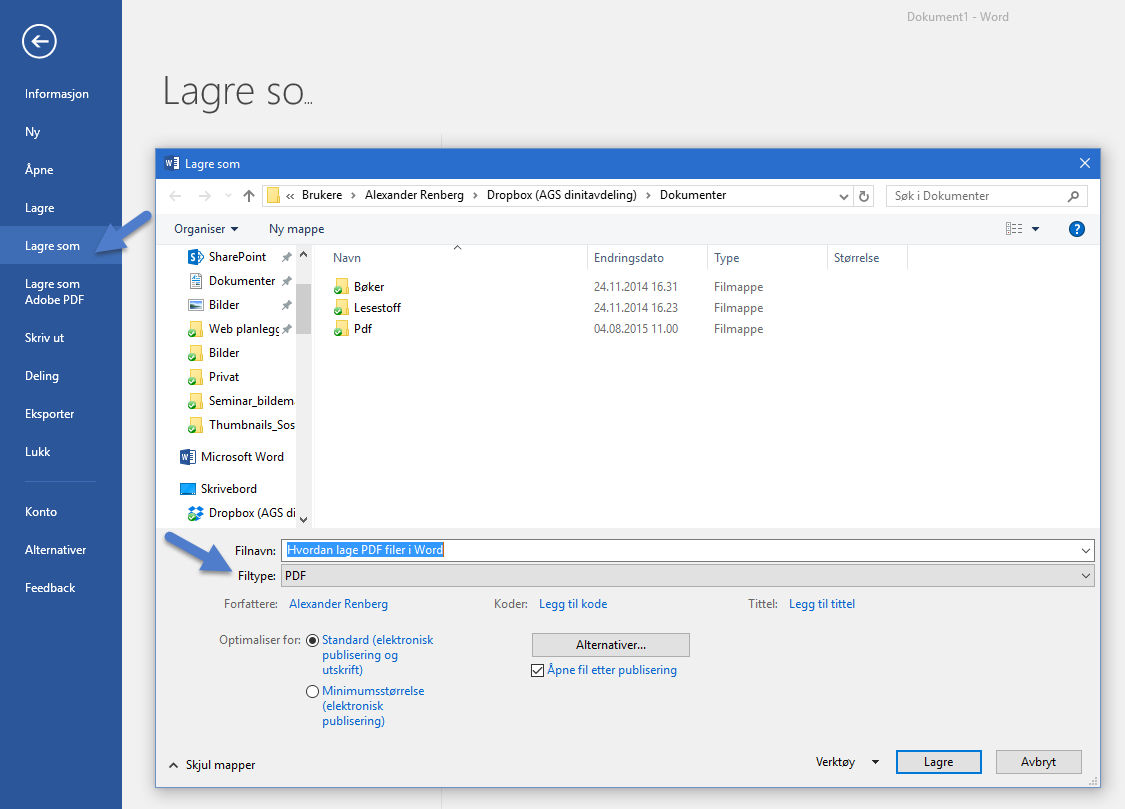Click the back navigation arrow in dialog
This screenshot has width=1125, height=809.
point(175,196)
